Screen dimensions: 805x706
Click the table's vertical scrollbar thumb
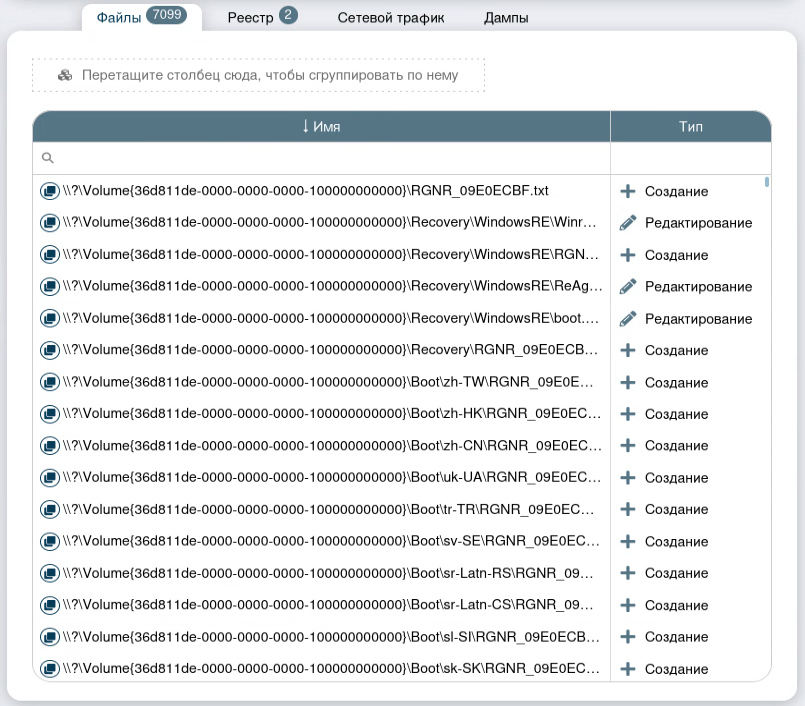point(767,183)
